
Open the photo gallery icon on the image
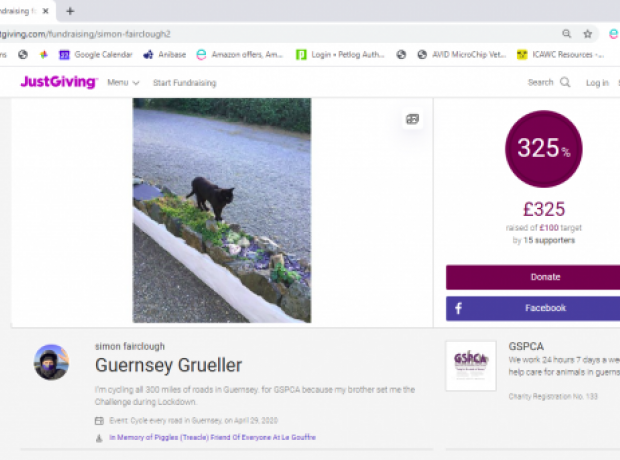coord(412,119)
